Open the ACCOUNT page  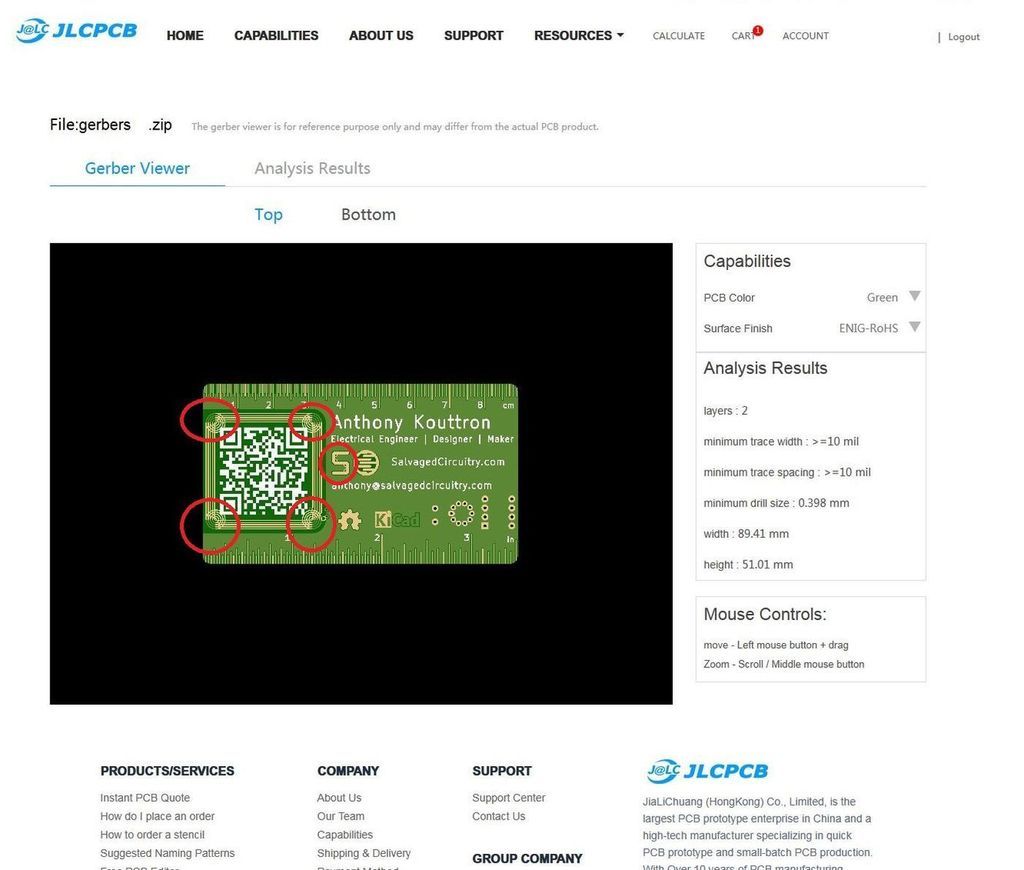pyautogui.click(x=805, y=36)
